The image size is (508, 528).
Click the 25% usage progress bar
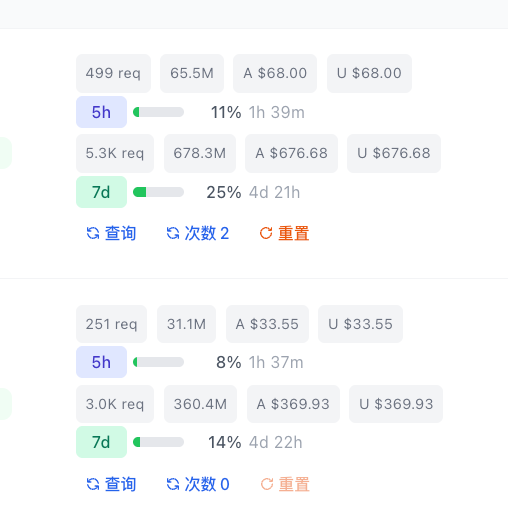click(x=159, y=192)
